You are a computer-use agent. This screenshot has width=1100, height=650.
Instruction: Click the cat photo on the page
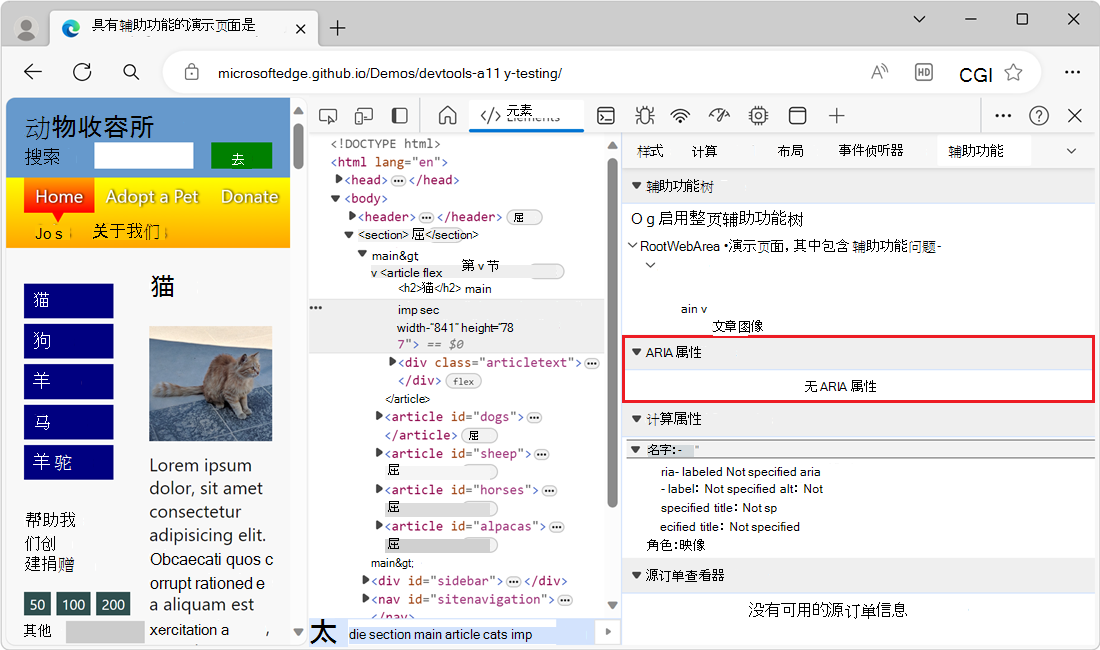(210, 384)
